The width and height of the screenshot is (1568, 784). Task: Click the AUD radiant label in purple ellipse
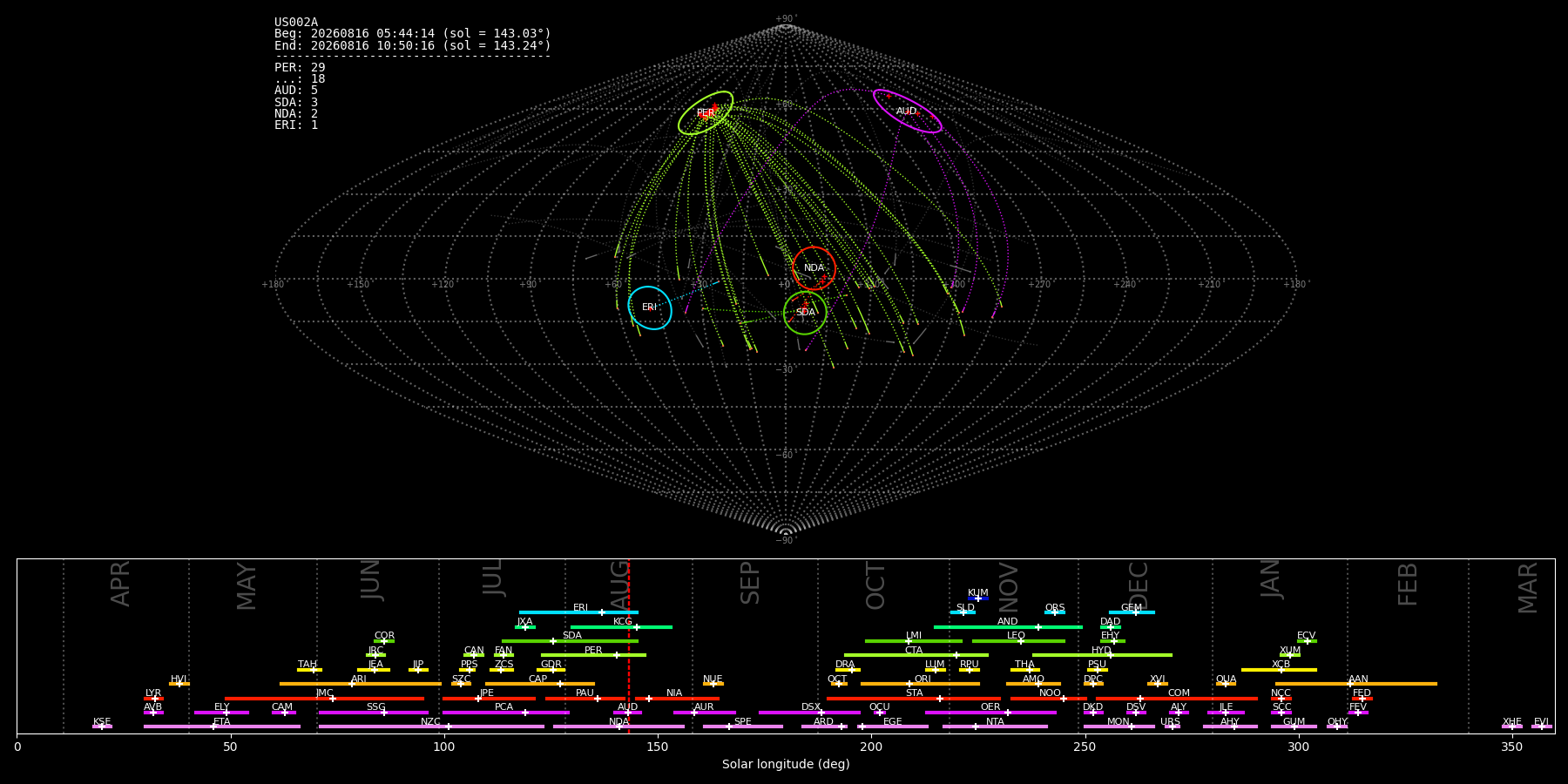point(906,112)
